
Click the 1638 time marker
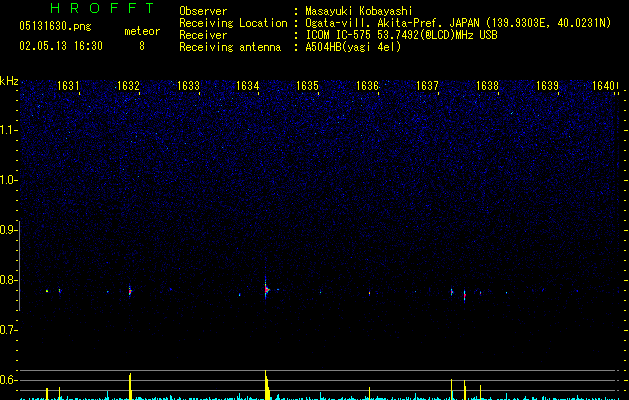tap(487, 86)
